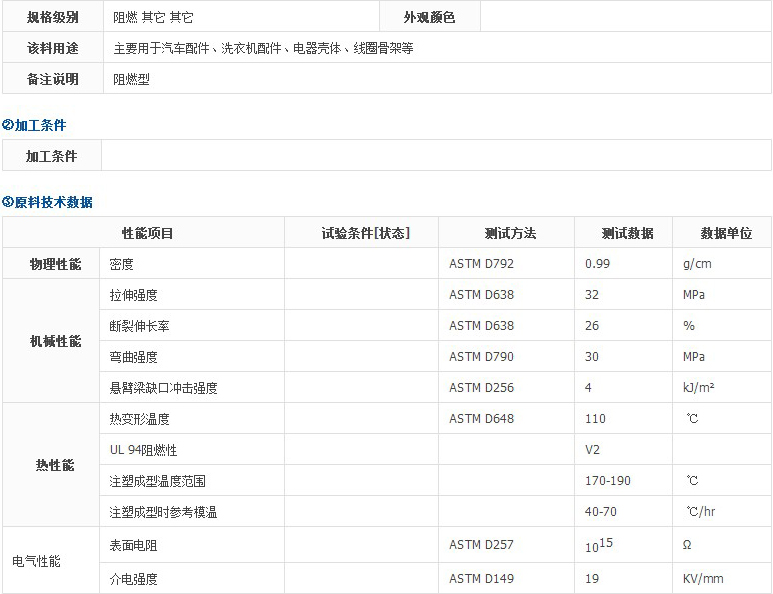Click the empty field next to 外观颜色
Viewport: 773px width, 594px height.
(626, 17)
